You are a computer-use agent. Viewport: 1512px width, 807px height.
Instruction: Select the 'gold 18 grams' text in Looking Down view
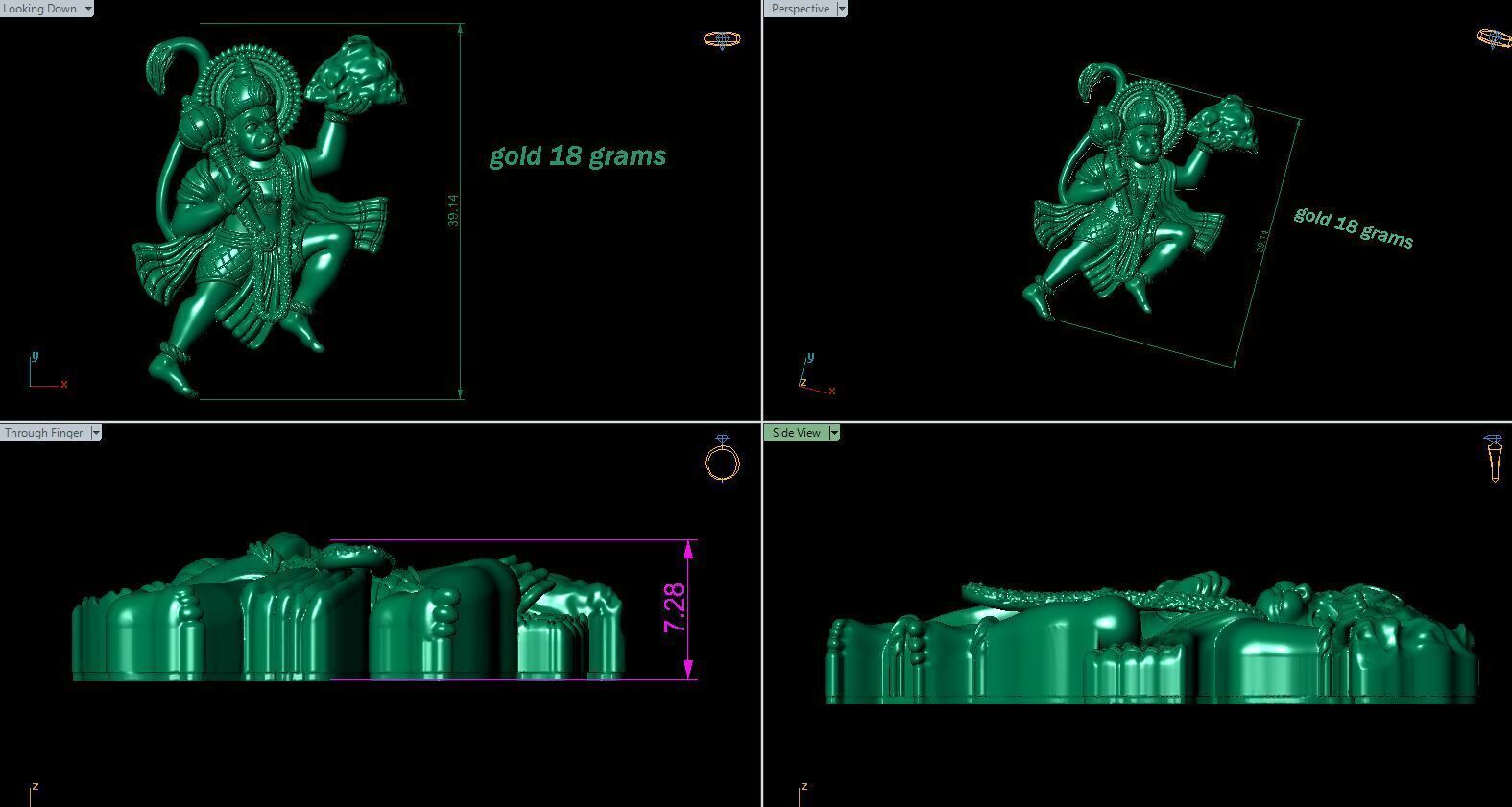578,156
